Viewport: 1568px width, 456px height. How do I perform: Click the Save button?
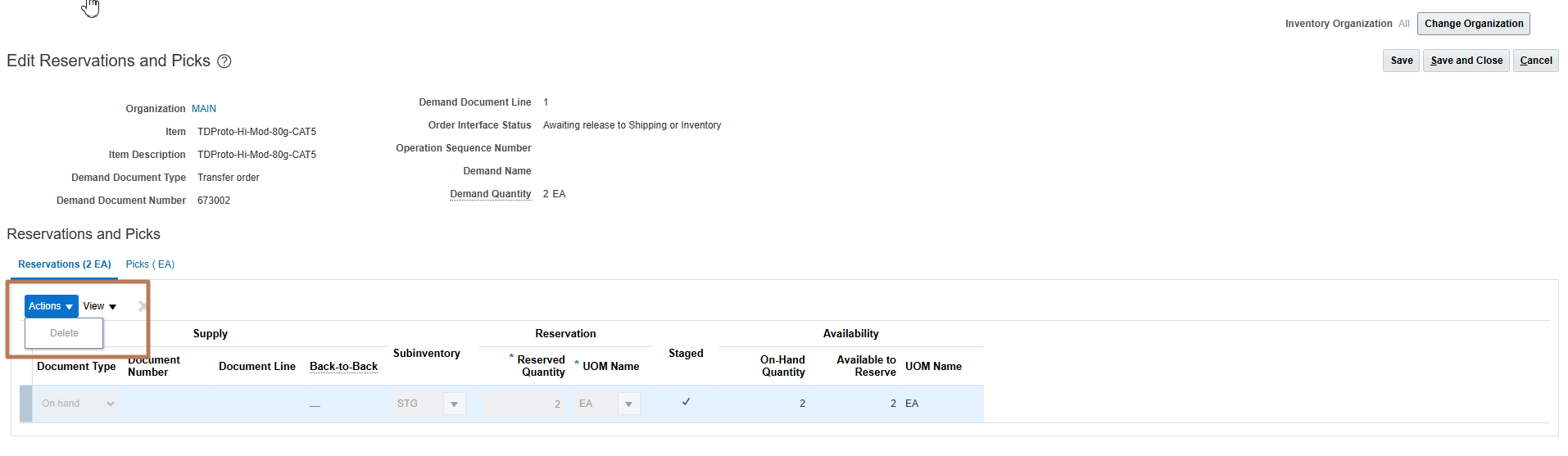(x=1401, y=61)
